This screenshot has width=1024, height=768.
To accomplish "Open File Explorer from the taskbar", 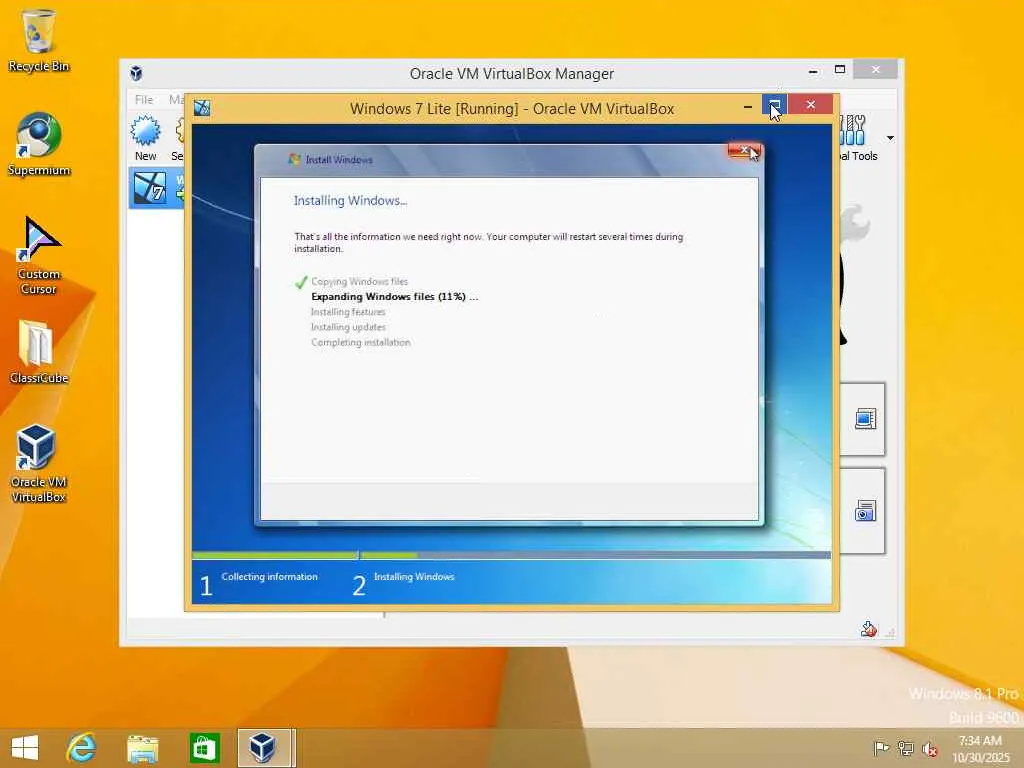I will 142,748.
